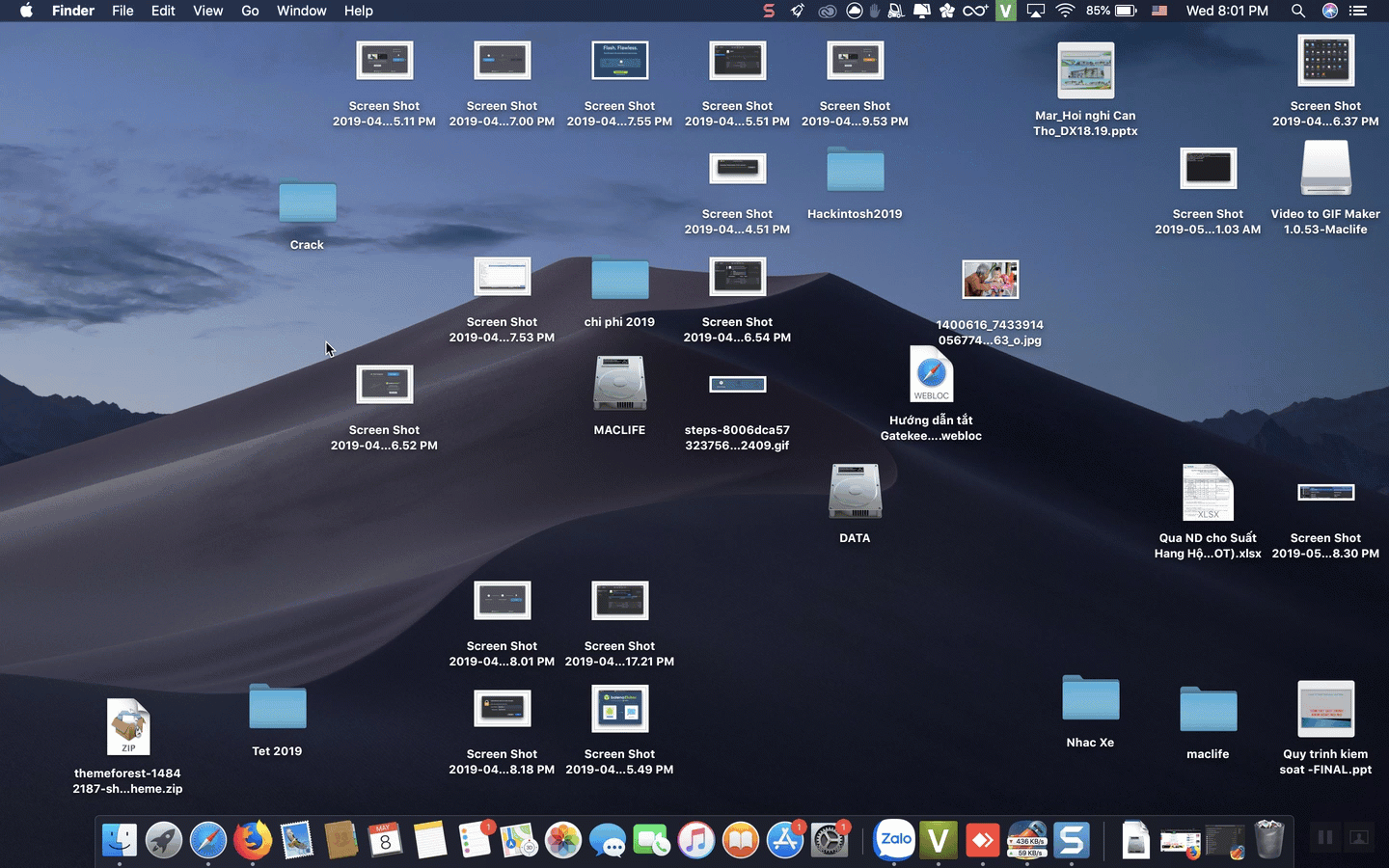The height and width of the screenshot is (868, 1389).
Task: Open the Trash from the Dock
Action: click(1267, 840)
